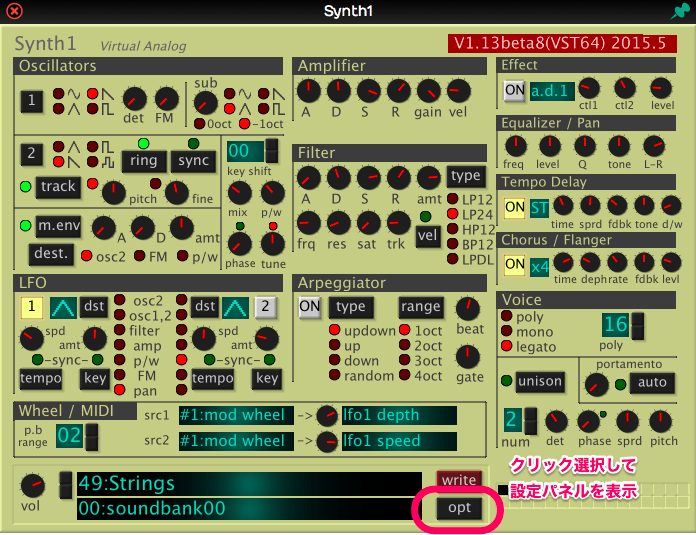Select LP12 filter type

click(x=452, y=198)
